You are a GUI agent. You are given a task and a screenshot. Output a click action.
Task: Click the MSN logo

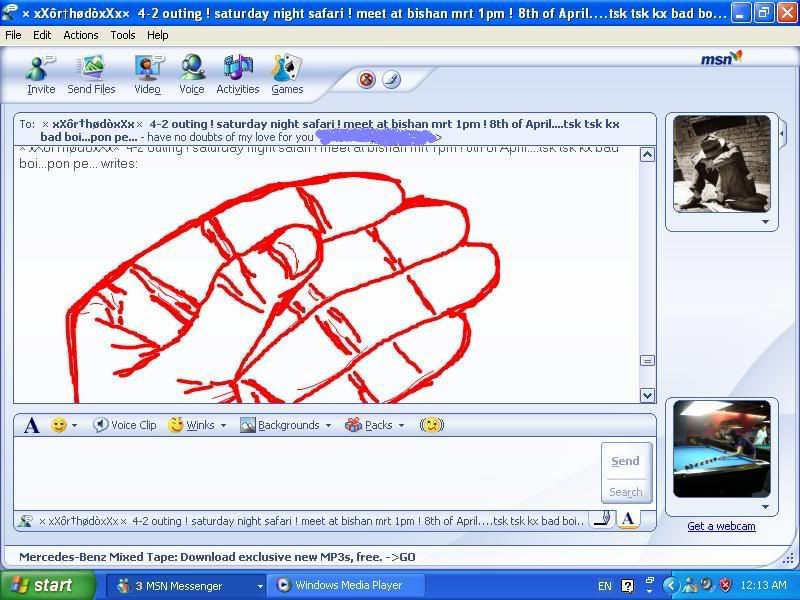click(721, 58)
